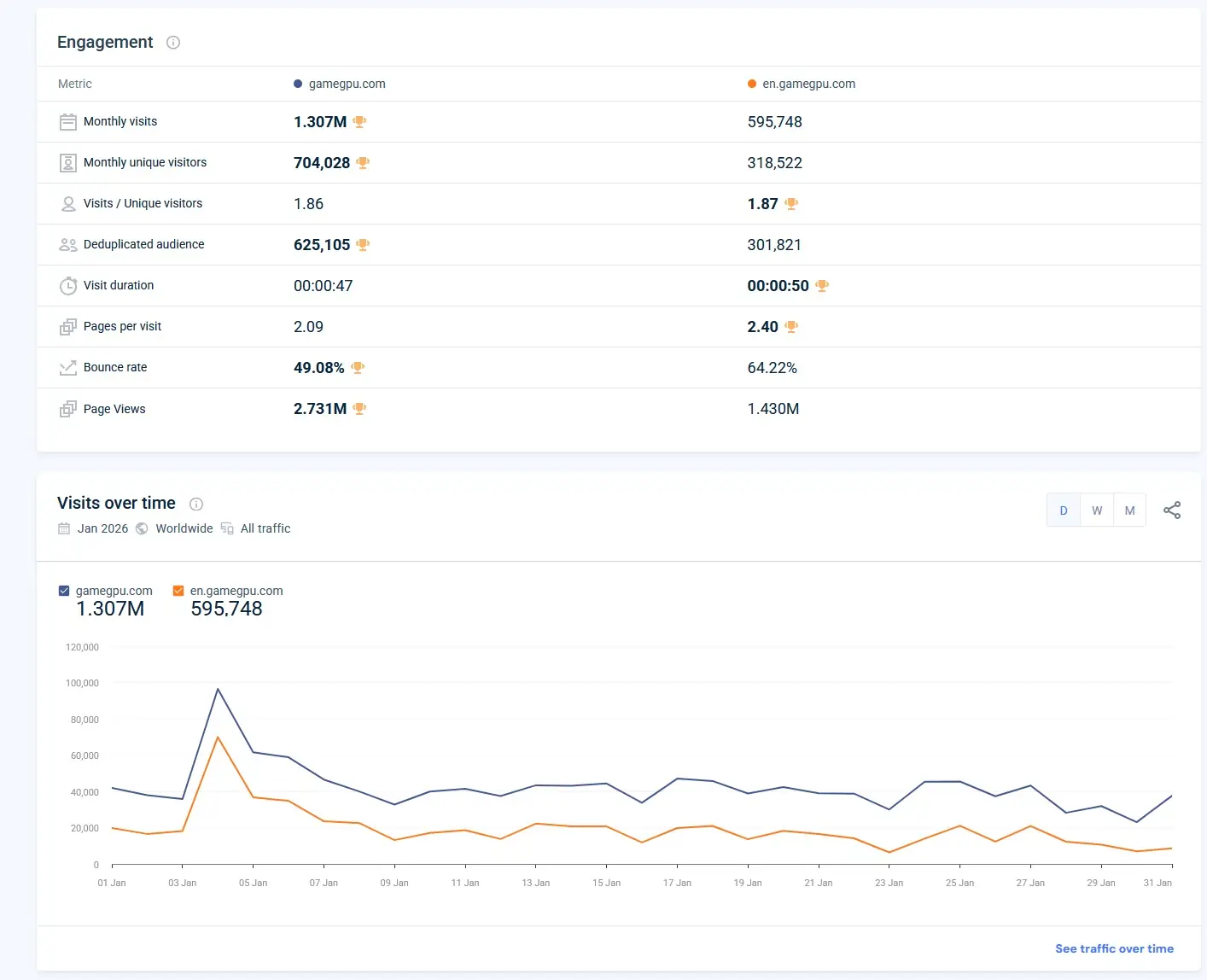Click the Deduplicated audience row label
The height and width of the screenshot is (980, 1207).
coord(144,244)
